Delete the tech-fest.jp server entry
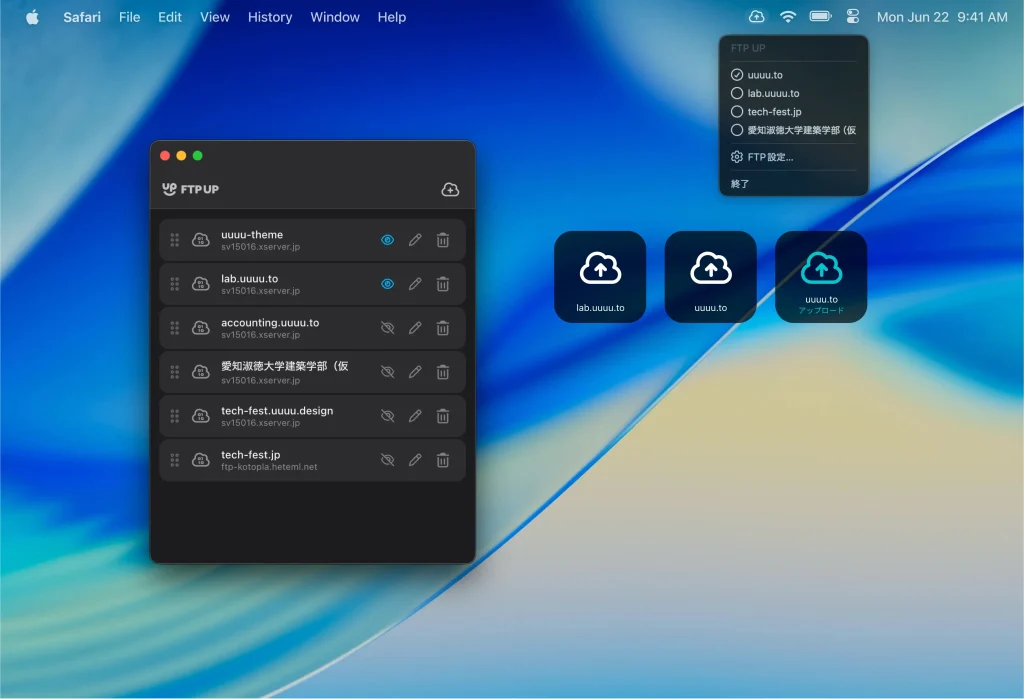 443,460
